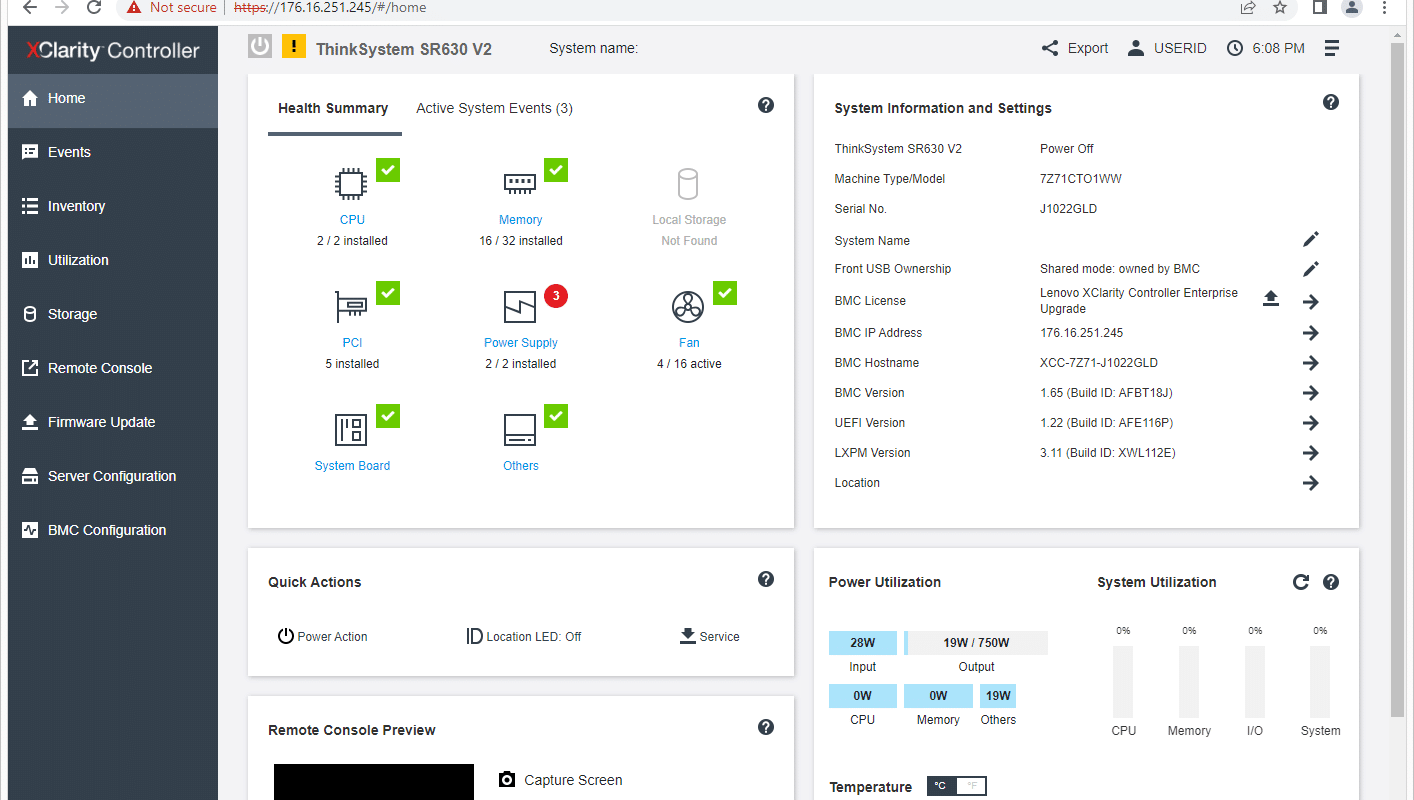Click the PCI health icon
Screen dimensions: 1414x800
(351, 306)
